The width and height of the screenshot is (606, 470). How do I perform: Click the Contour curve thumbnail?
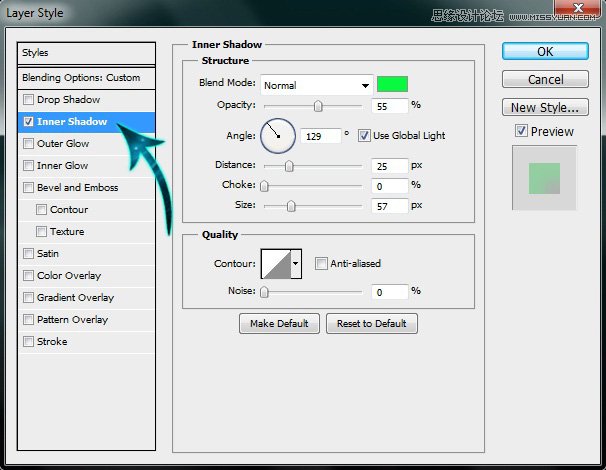(x=276, y=264)
